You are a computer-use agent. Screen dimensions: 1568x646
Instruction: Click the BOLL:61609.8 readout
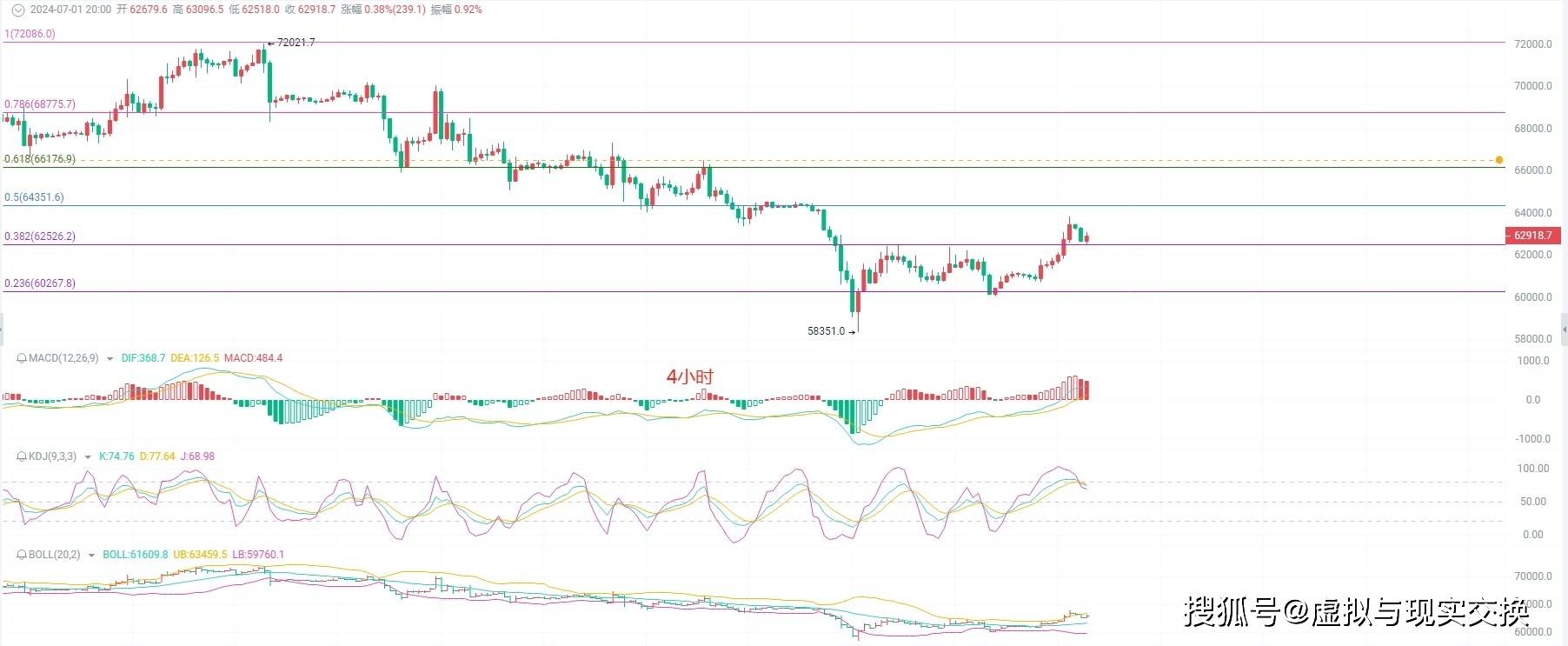click(136, 555)
